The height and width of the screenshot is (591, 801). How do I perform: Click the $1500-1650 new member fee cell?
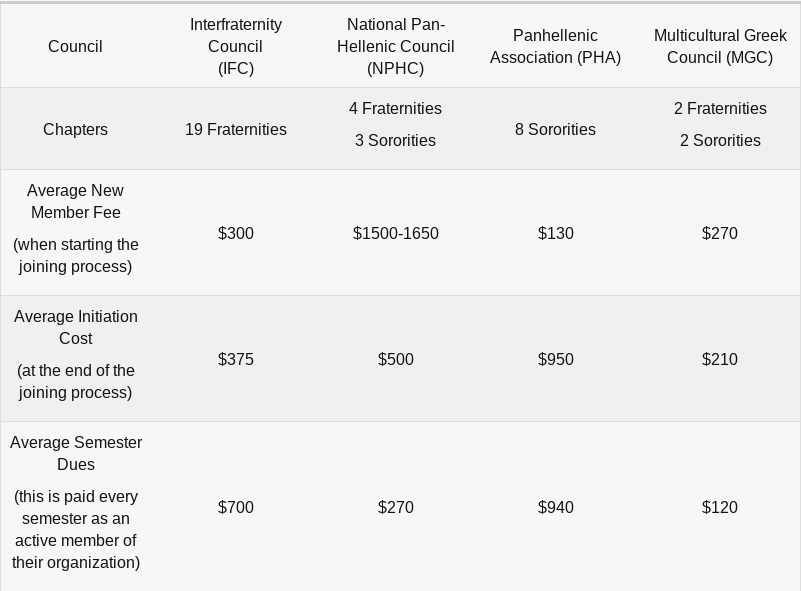click(x=395, y=233)
